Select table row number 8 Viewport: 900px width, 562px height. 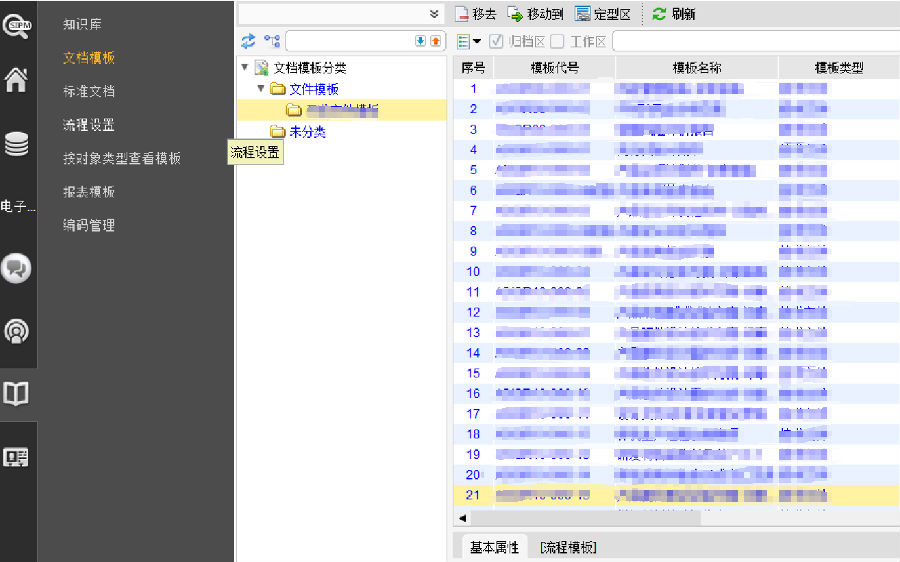click(x=677, y=231)
